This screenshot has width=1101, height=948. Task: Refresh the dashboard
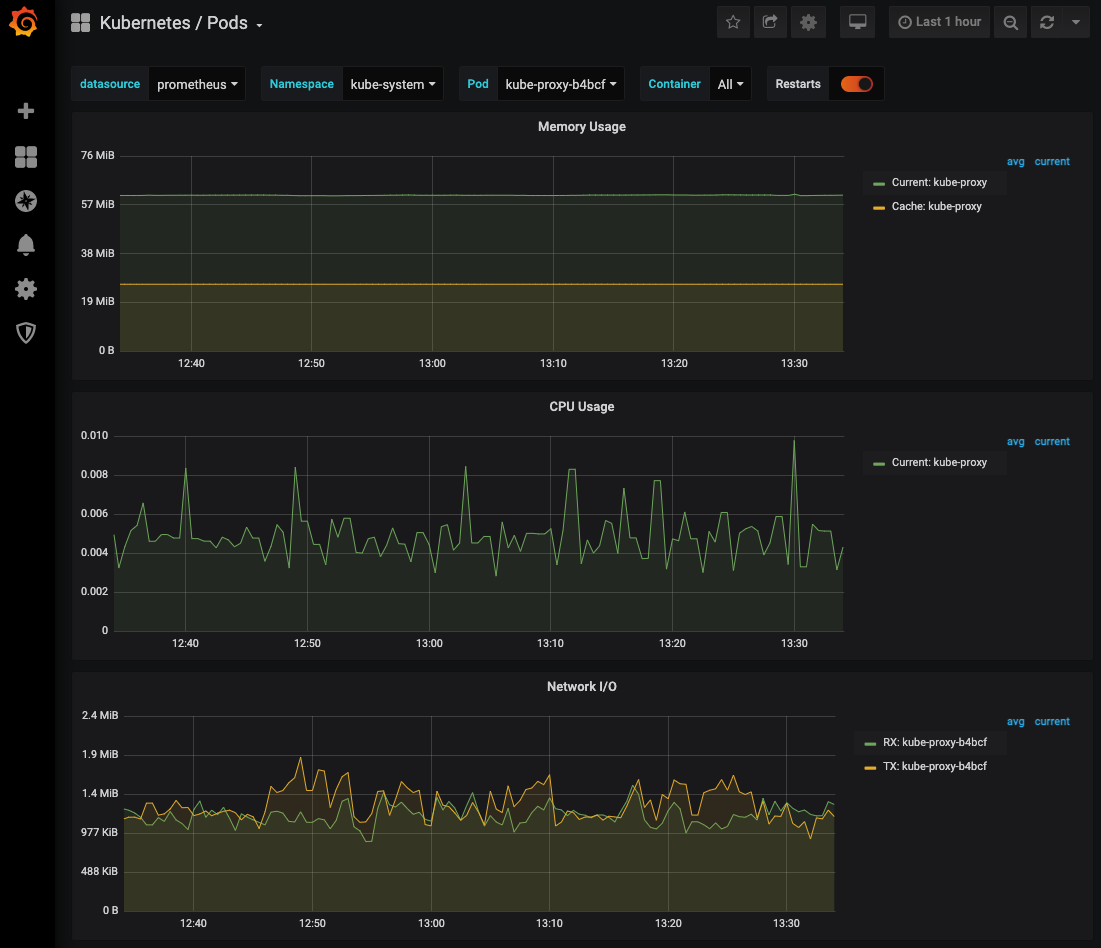tap(1047, 22)
